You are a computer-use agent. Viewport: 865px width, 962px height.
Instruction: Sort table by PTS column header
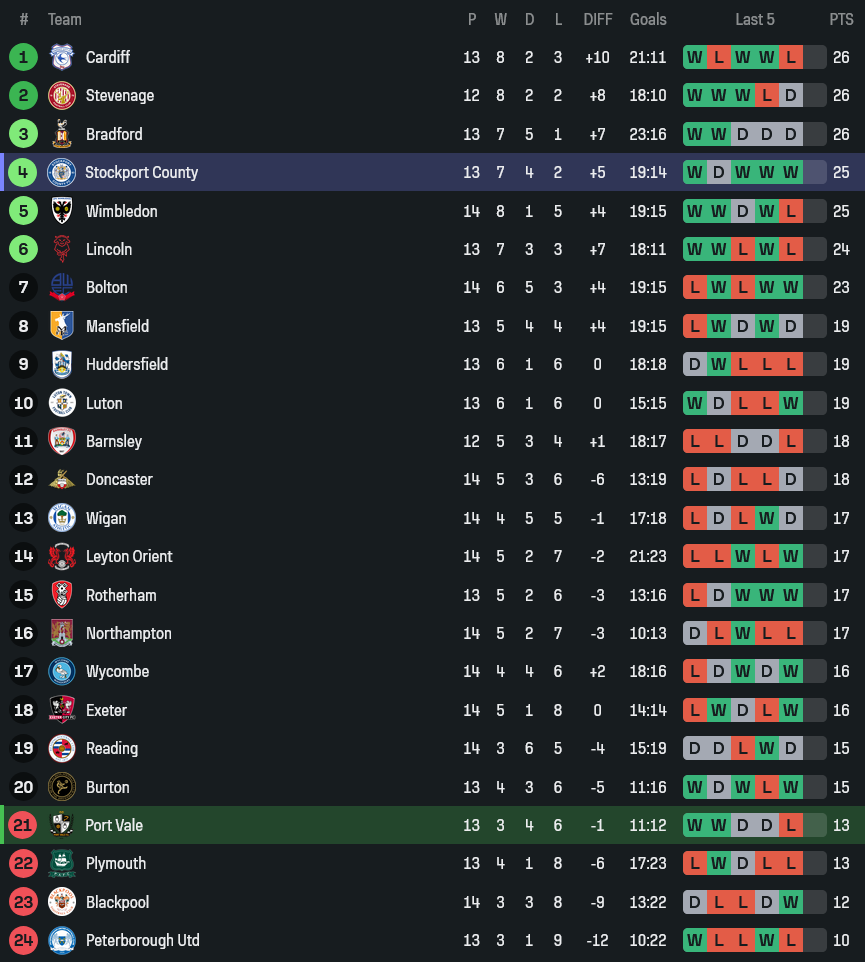(x=841, y=19)
